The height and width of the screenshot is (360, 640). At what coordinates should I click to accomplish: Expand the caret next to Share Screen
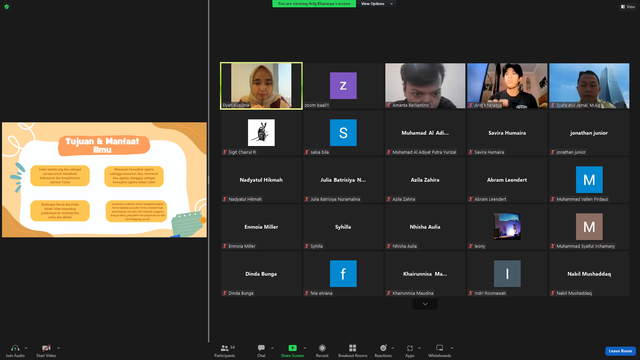pos(304,348)
